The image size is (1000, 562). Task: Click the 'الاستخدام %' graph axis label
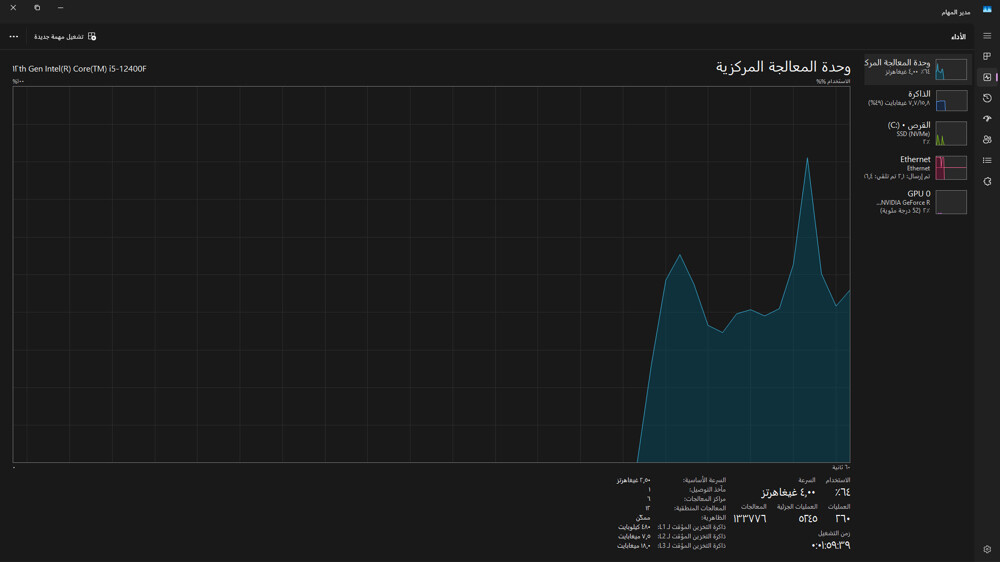click(833, 82)
